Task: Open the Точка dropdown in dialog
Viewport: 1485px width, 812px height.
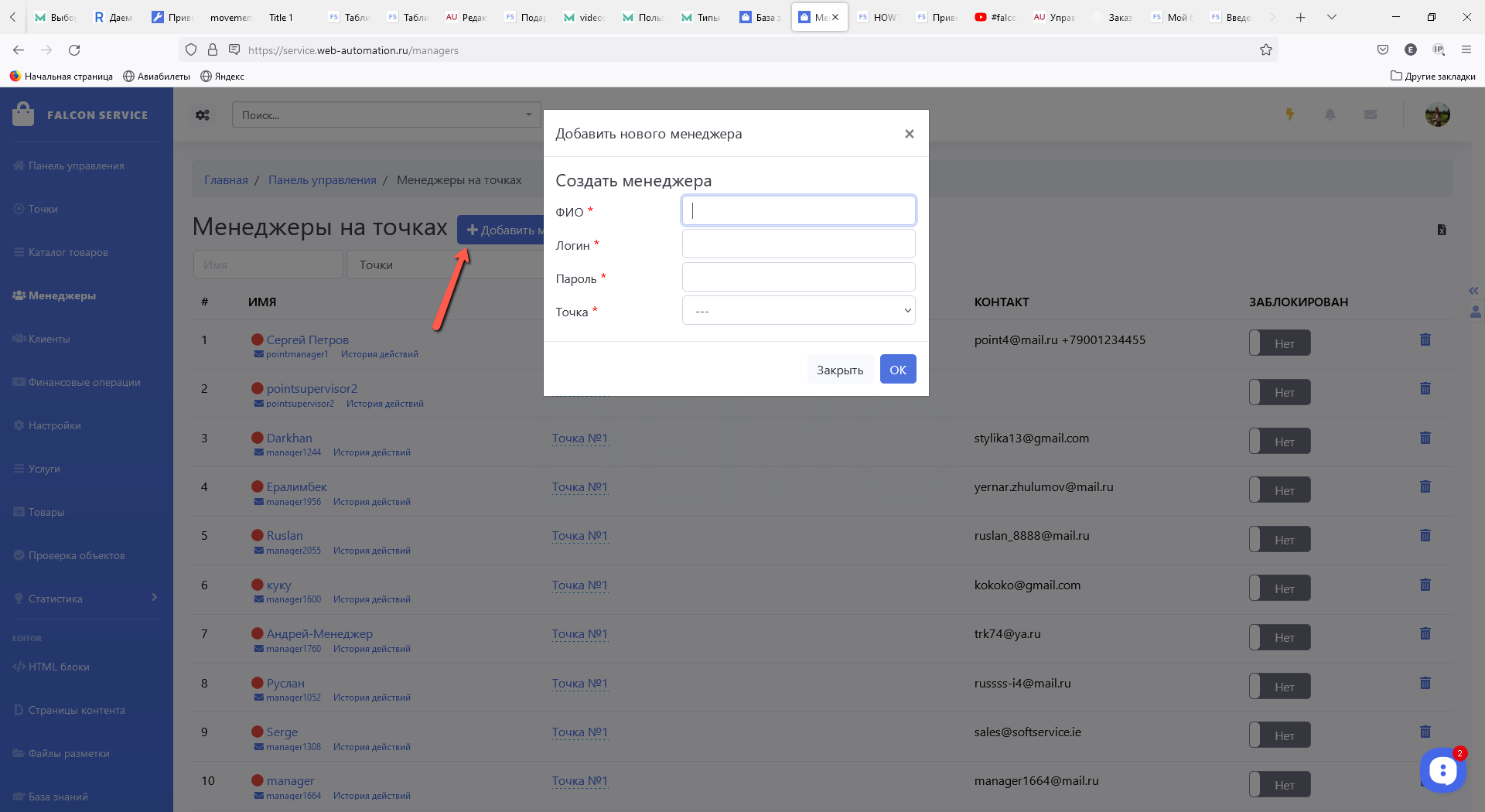Action: [x=798, y=311]
